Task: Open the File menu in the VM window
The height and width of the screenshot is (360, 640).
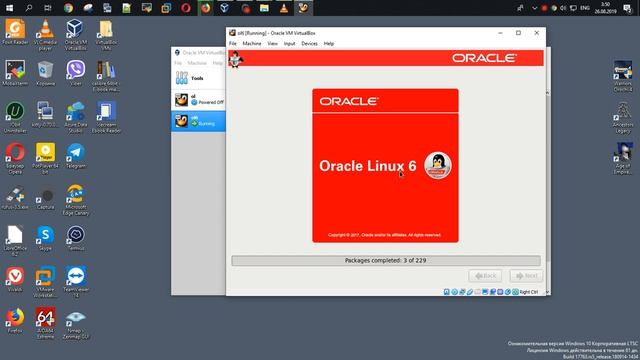Action: click(233, 43)
